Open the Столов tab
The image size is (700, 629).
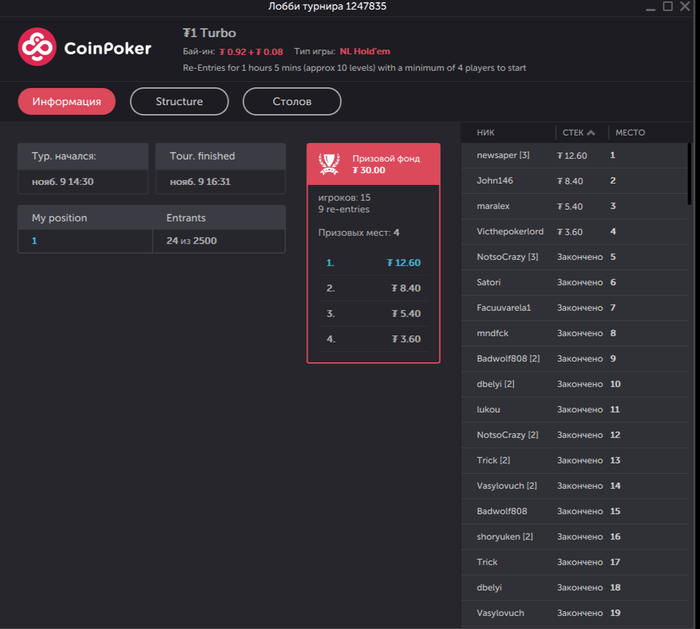click(292, 101)
